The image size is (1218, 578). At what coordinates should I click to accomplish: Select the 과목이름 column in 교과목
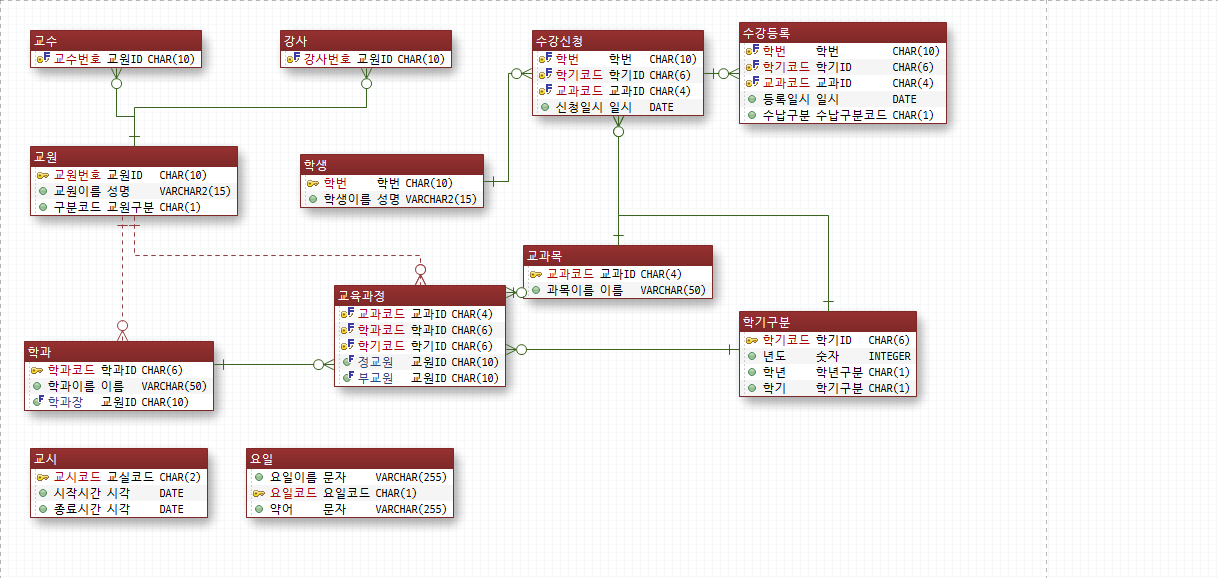pos(618,290)
